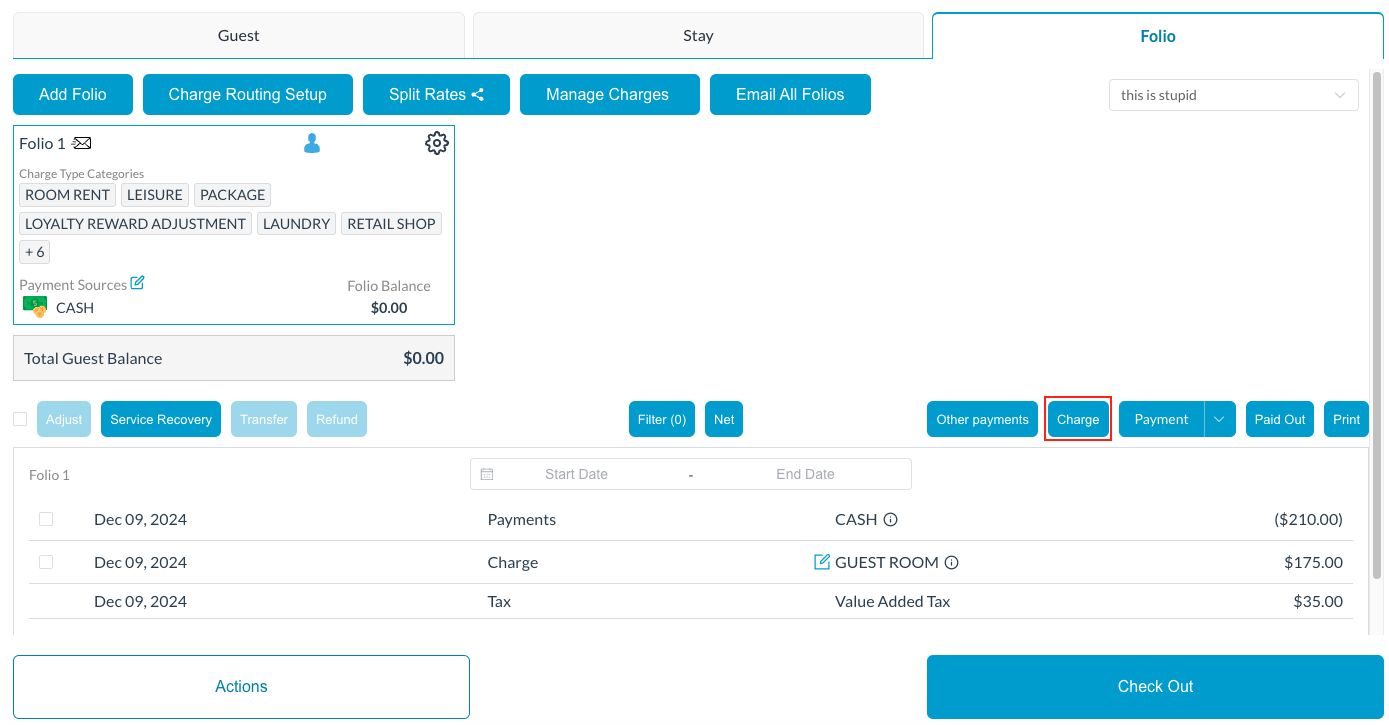Screen dimensions: 1389x725
Task: Click the envelope icon beside Folio 1
Action: click(82, 144)
